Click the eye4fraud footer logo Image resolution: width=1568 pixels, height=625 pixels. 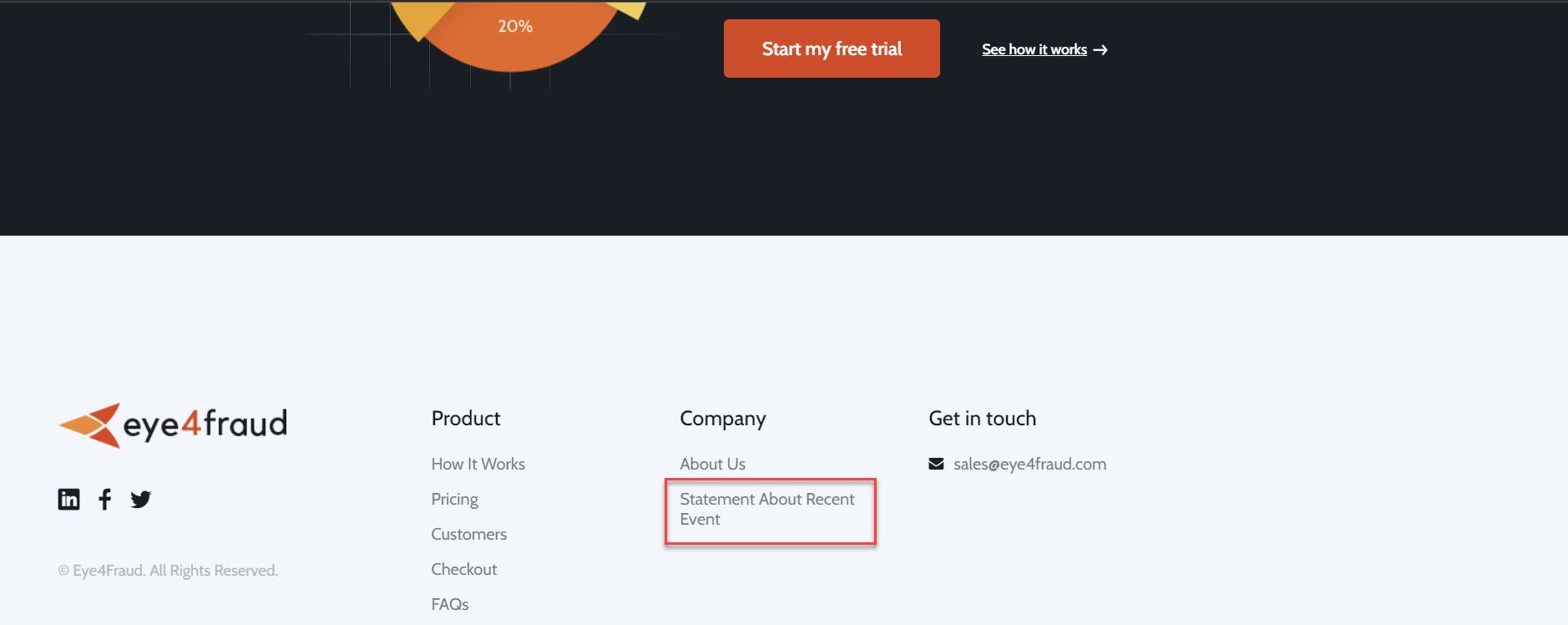point(173,425)
